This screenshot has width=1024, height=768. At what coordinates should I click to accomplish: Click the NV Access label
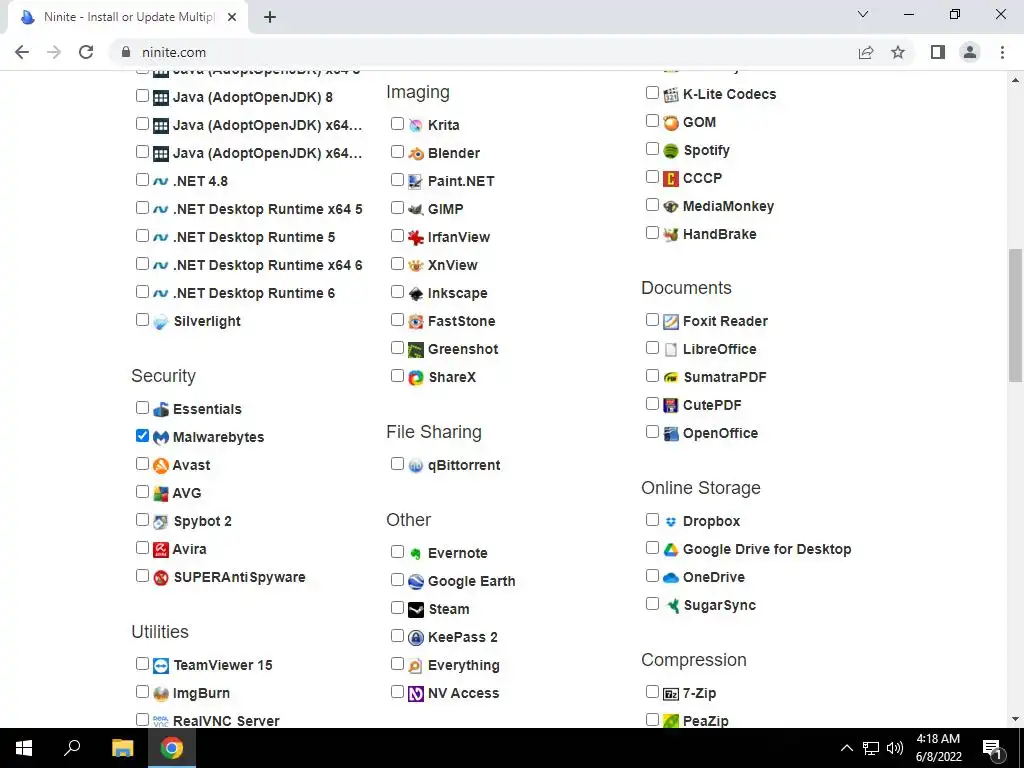[x=464, y=694]
